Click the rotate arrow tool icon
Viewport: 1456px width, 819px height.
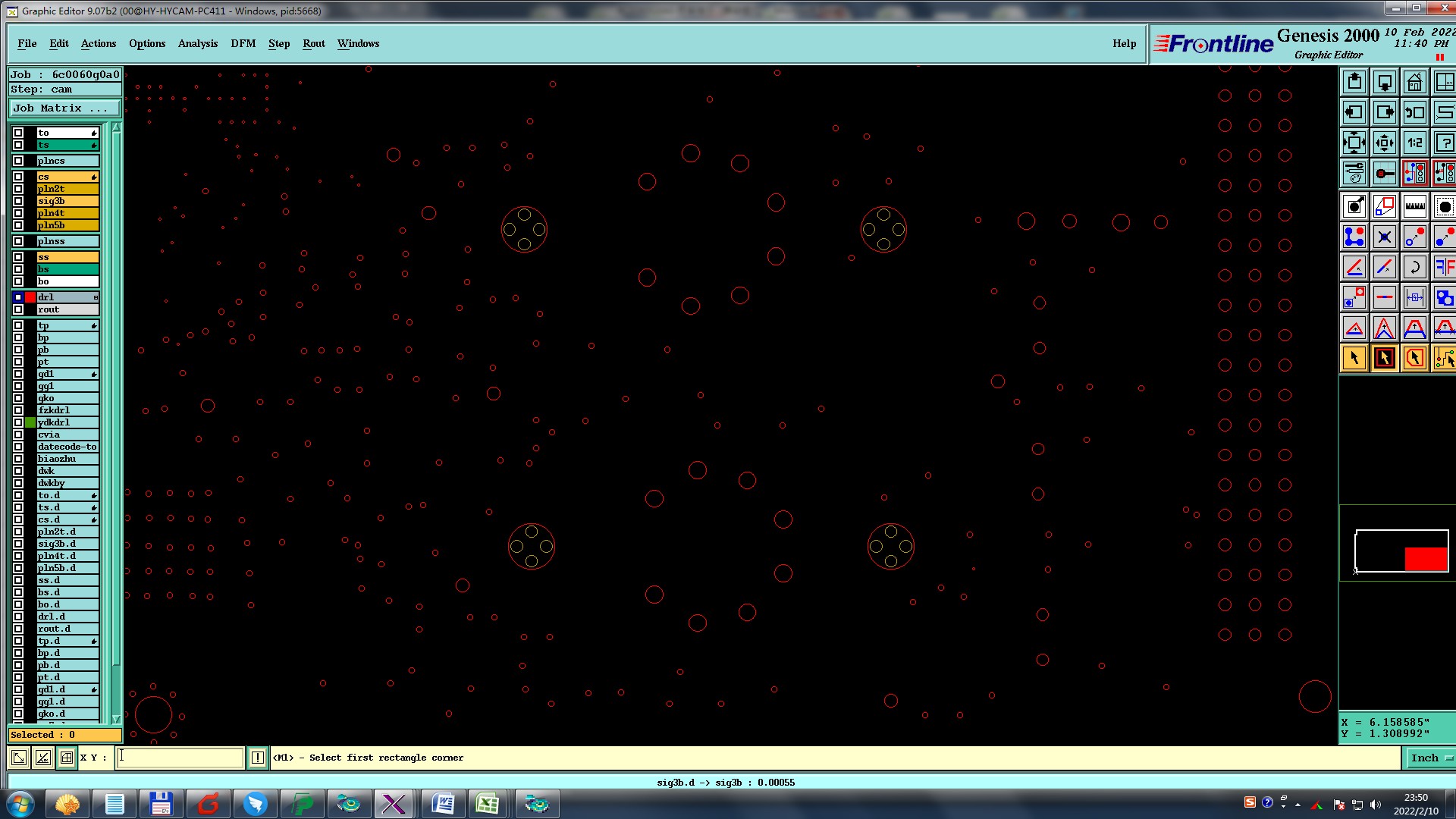(x=1414, y=267)
